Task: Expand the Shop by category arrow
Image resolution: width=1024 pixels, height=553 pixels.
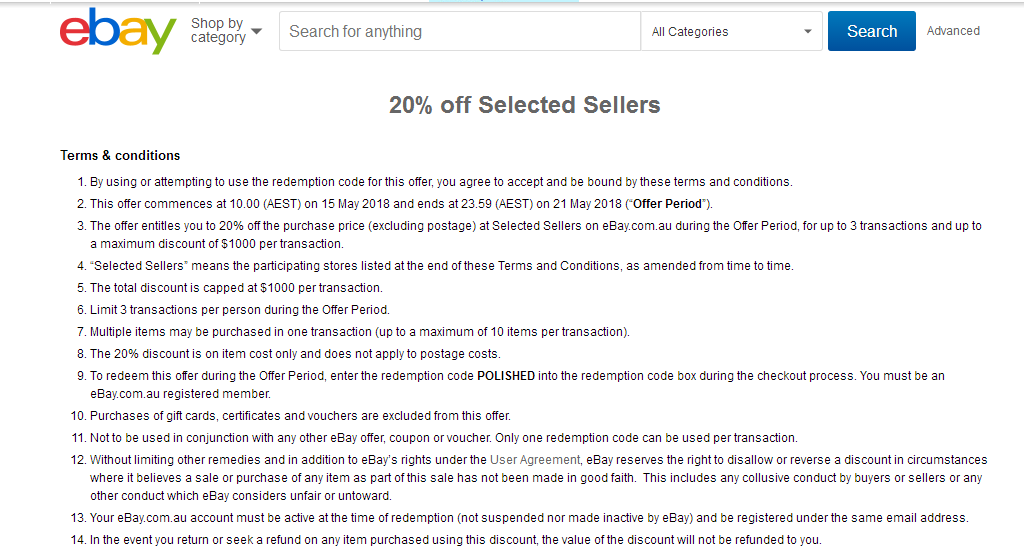Action: click(257, 31)
